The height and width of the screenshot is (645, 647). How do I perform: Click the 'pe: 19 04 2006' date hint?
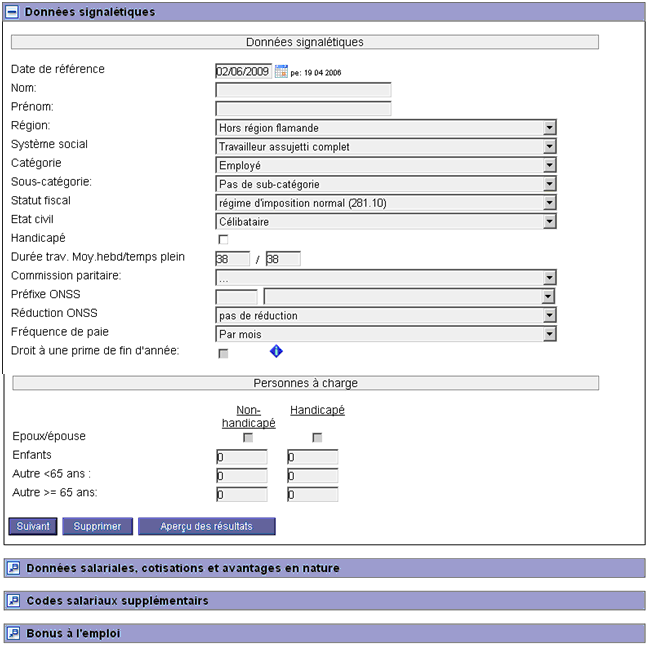point(316,73)
